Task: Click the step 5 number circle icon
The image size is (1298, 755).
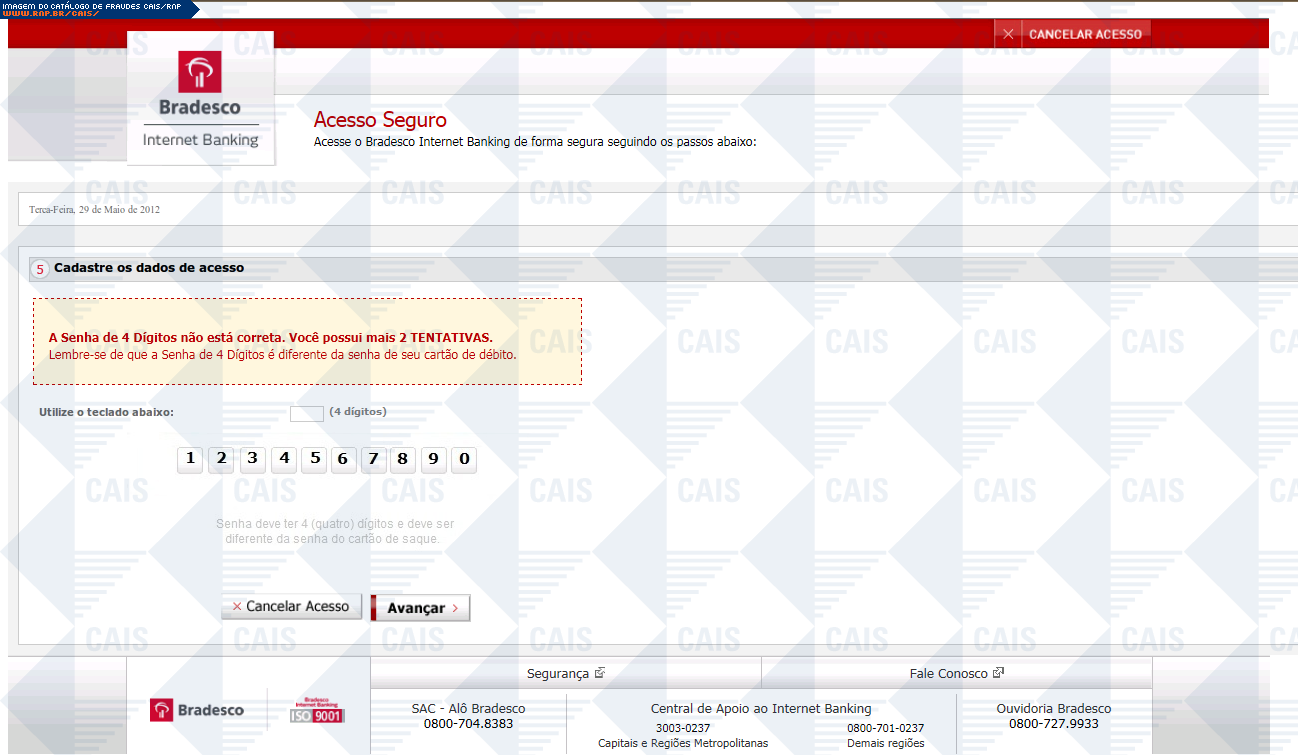Action: (x=40, y=269)
